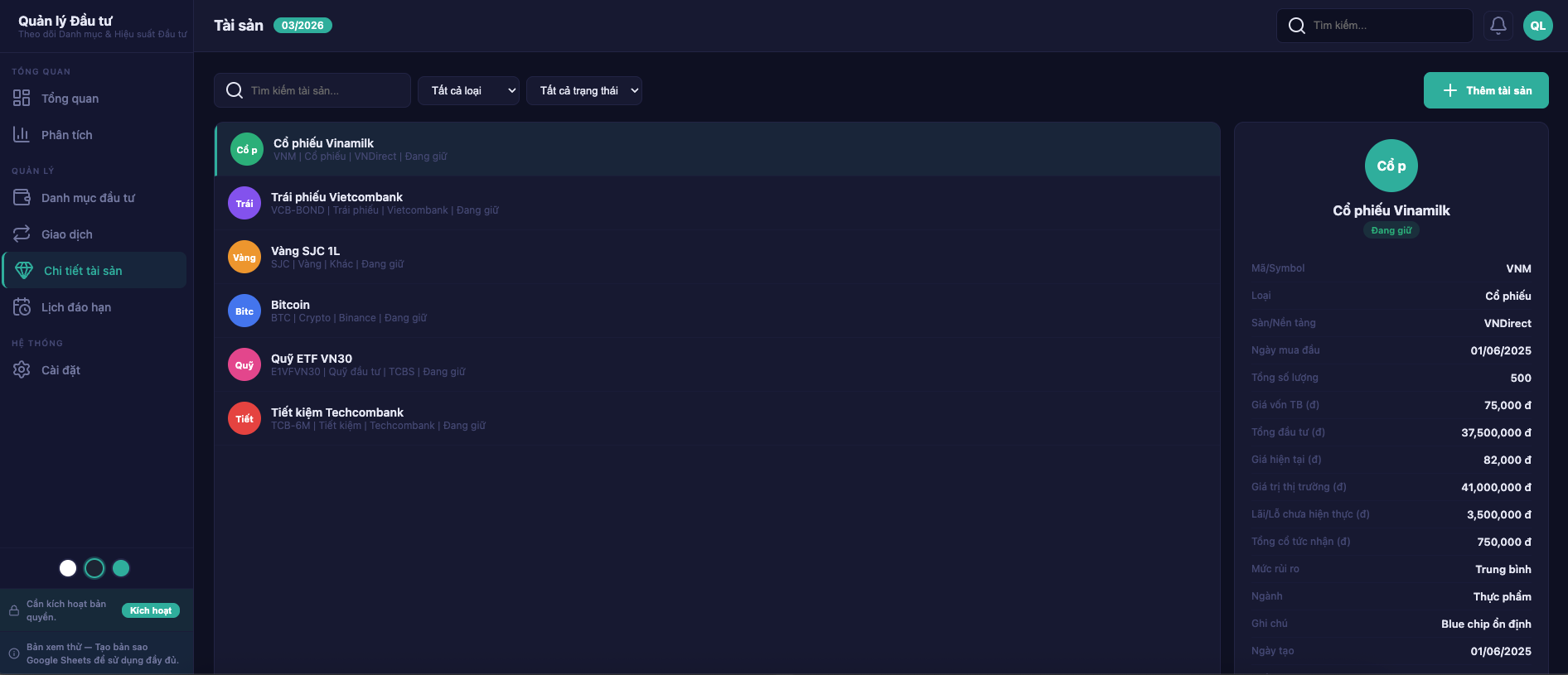Select the Tiết kiệm Techcombank row

(x=718, y=419)
